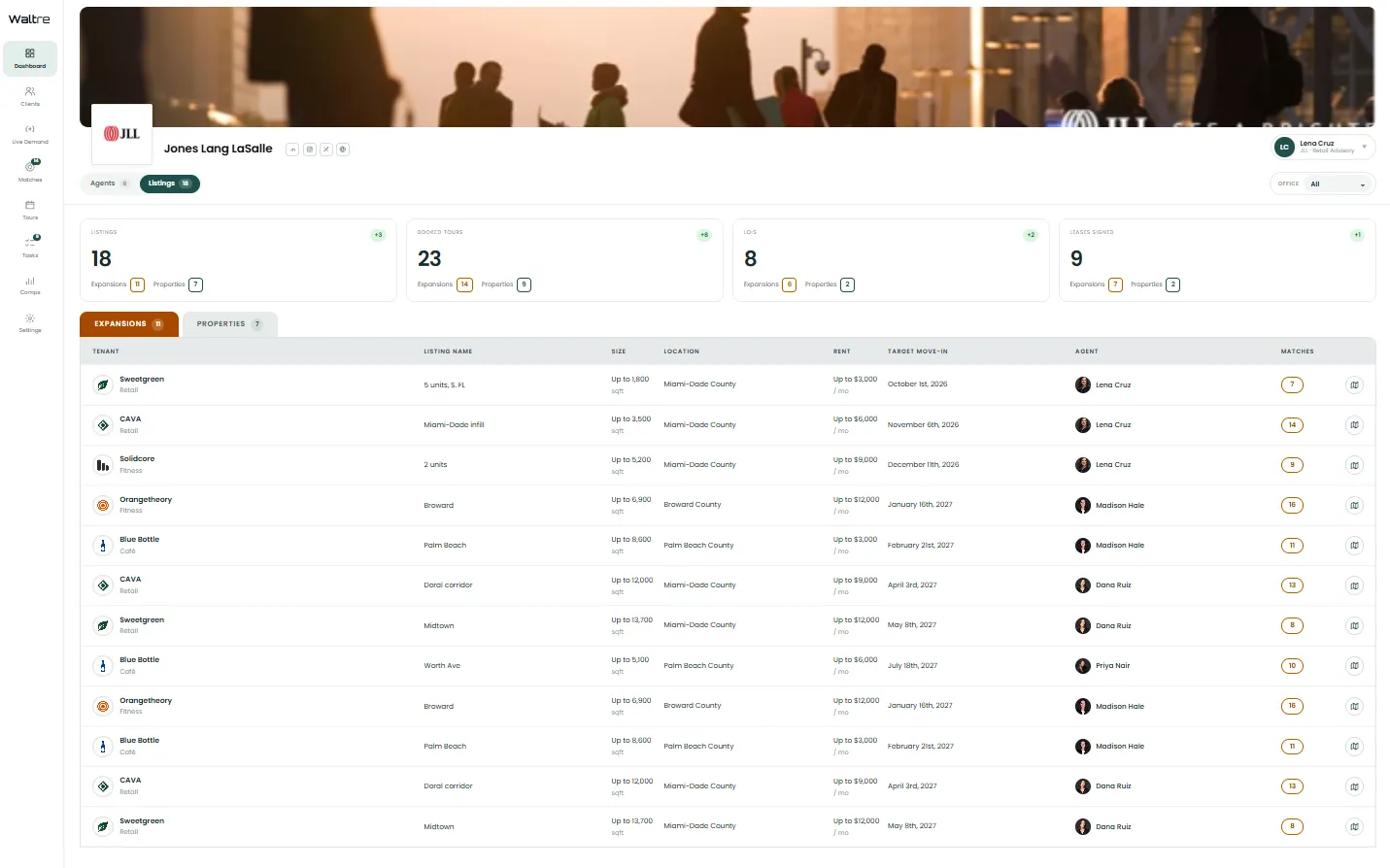Viewport: 1390px width, 868px height.
Task: Select the 'Miami-Dade infill' listing name
Action: (x=454, y=425)
